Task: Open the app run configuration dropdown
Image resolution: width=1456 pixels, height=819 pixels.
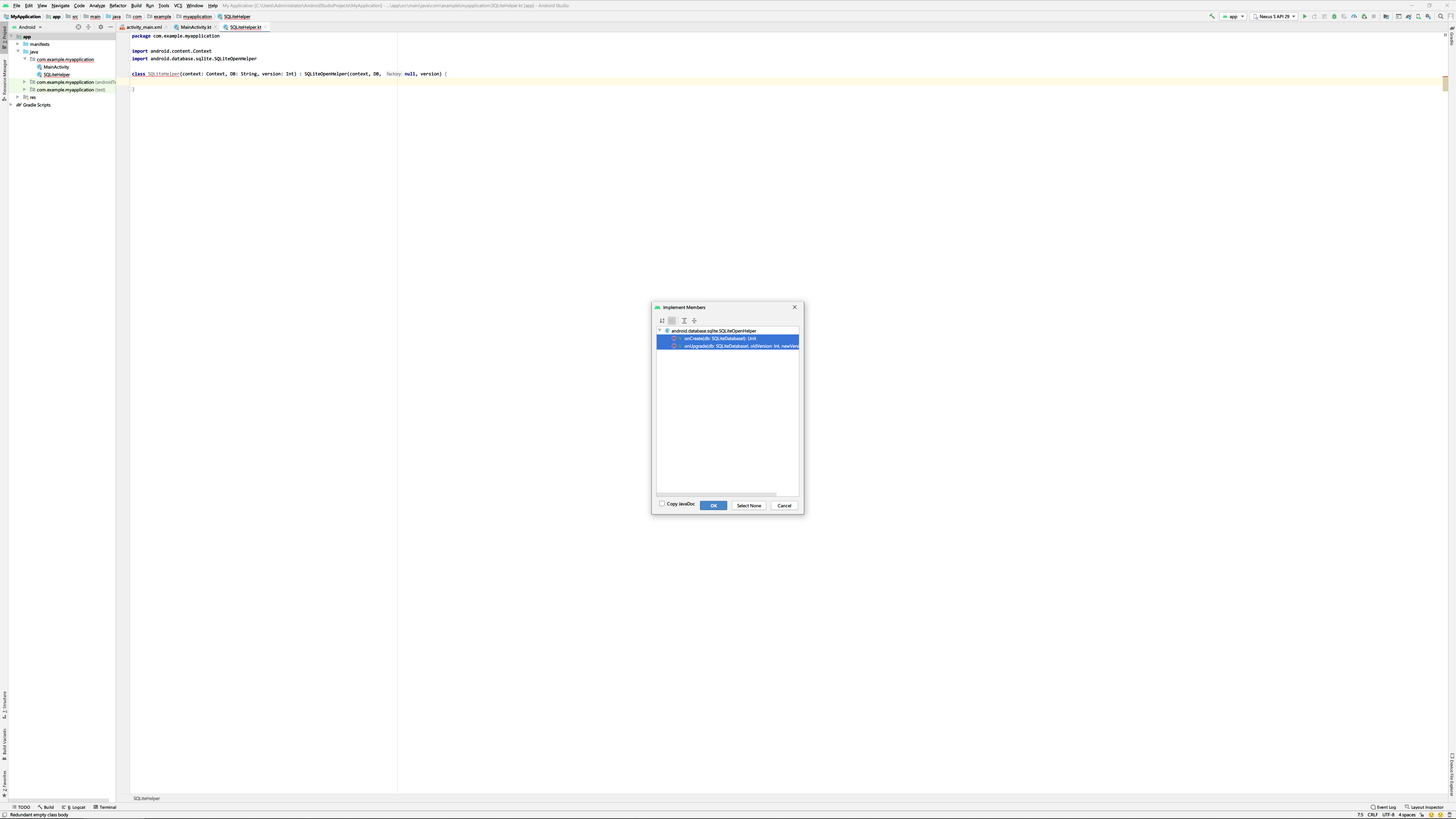Action: [x=1233, y=16]
